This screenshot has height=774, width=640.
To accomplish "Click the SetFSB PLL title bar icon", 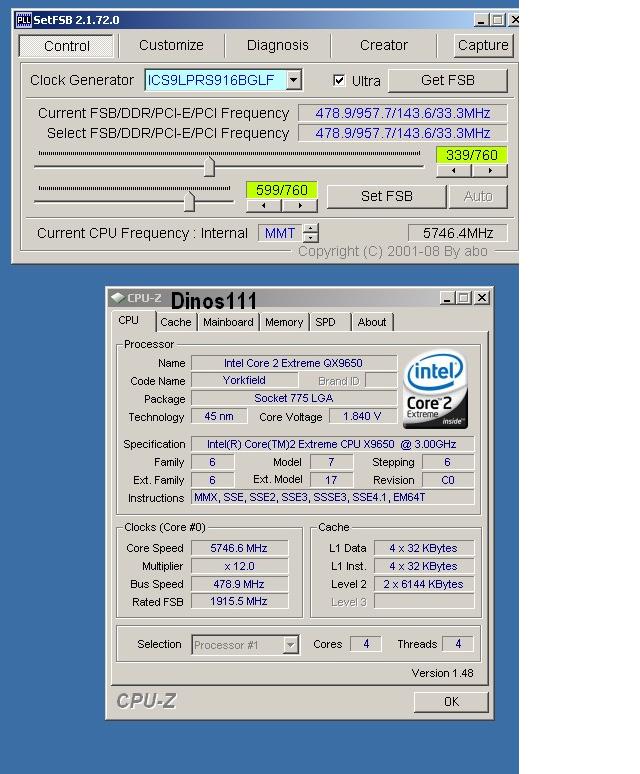I will coord(24,20).
